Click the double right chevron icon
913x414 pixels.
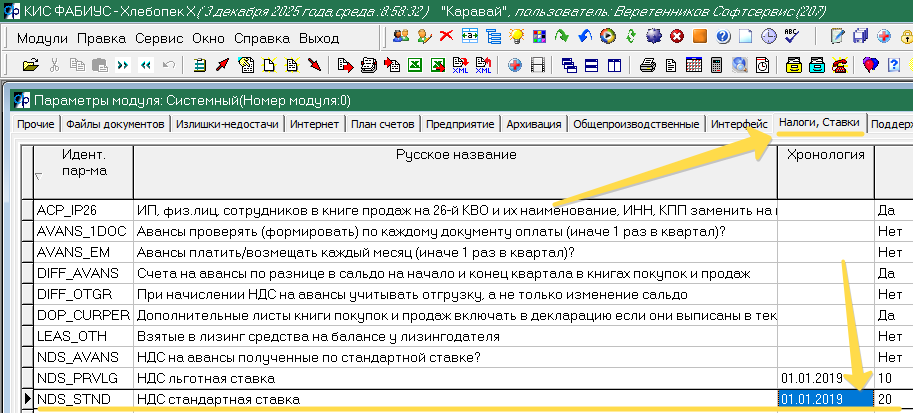coord(122,65)
